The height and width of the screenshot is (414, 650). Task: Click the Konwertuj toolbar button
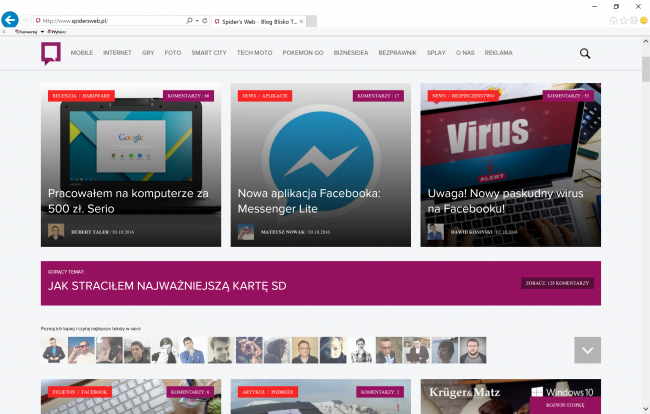coord(26,31)
